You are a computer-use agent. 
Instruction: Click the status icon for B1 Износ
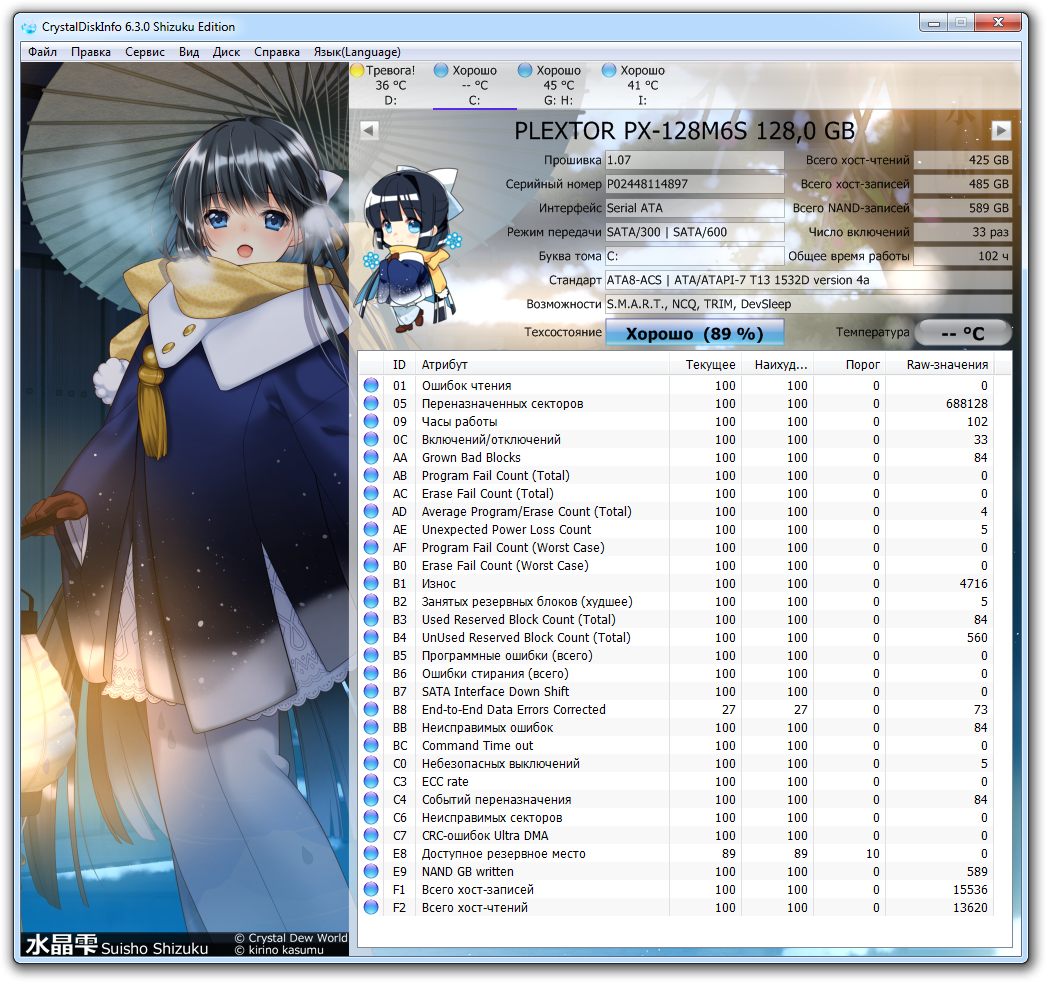click(371, 584)
